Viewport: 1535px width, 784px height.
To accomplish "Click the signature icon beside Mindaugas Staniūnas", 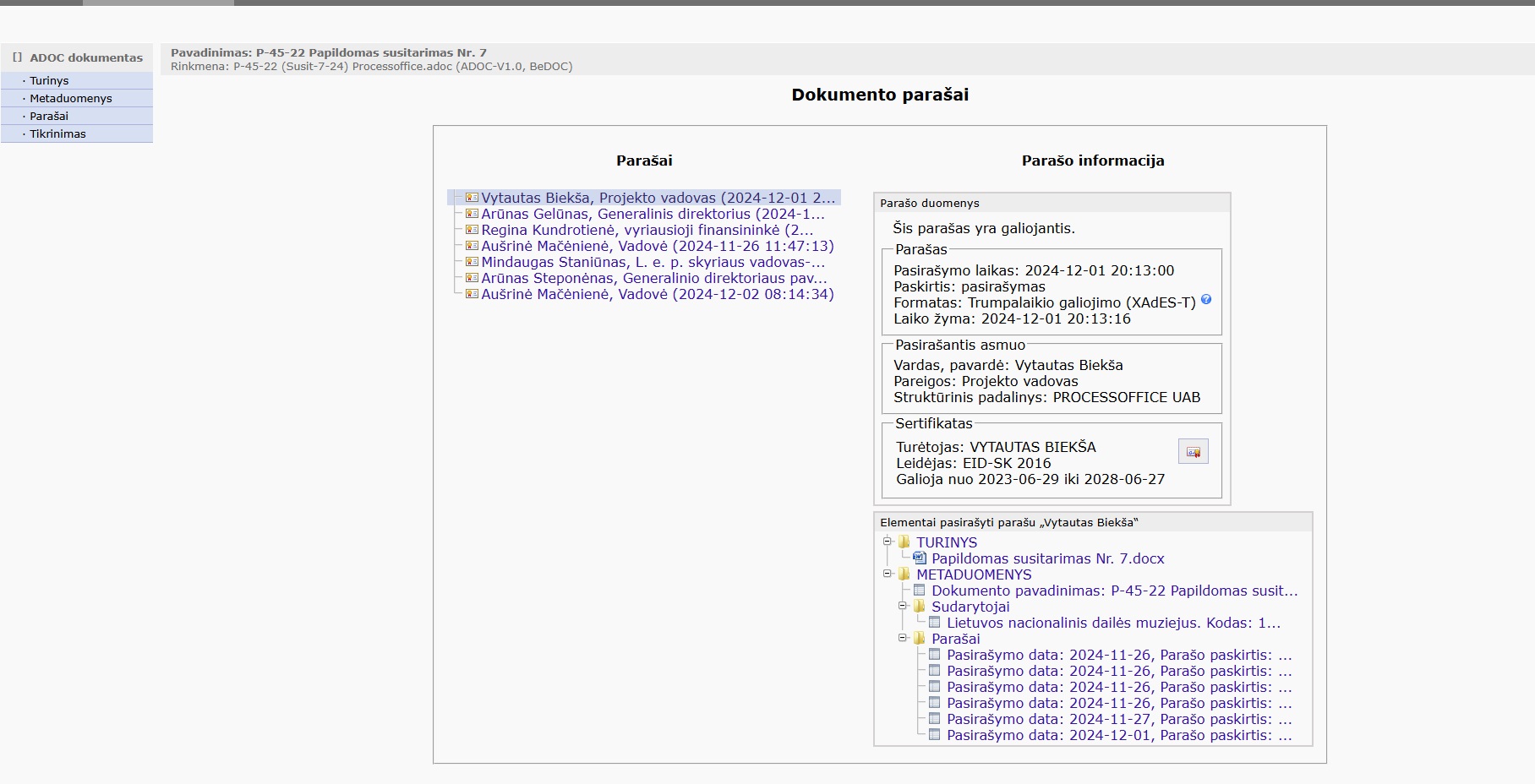I will (x=472, y=262).
